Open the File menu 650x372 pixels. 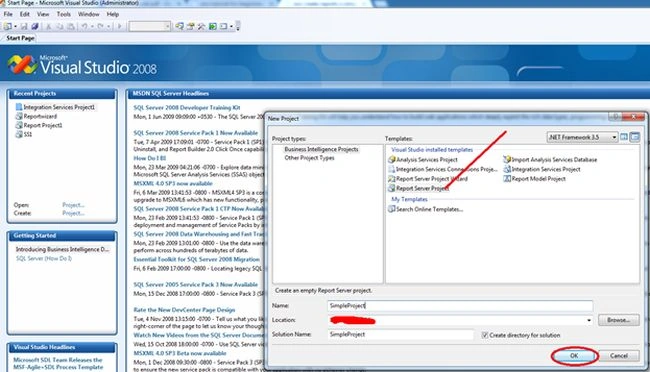pyautogui.click(x=8, y=14)
